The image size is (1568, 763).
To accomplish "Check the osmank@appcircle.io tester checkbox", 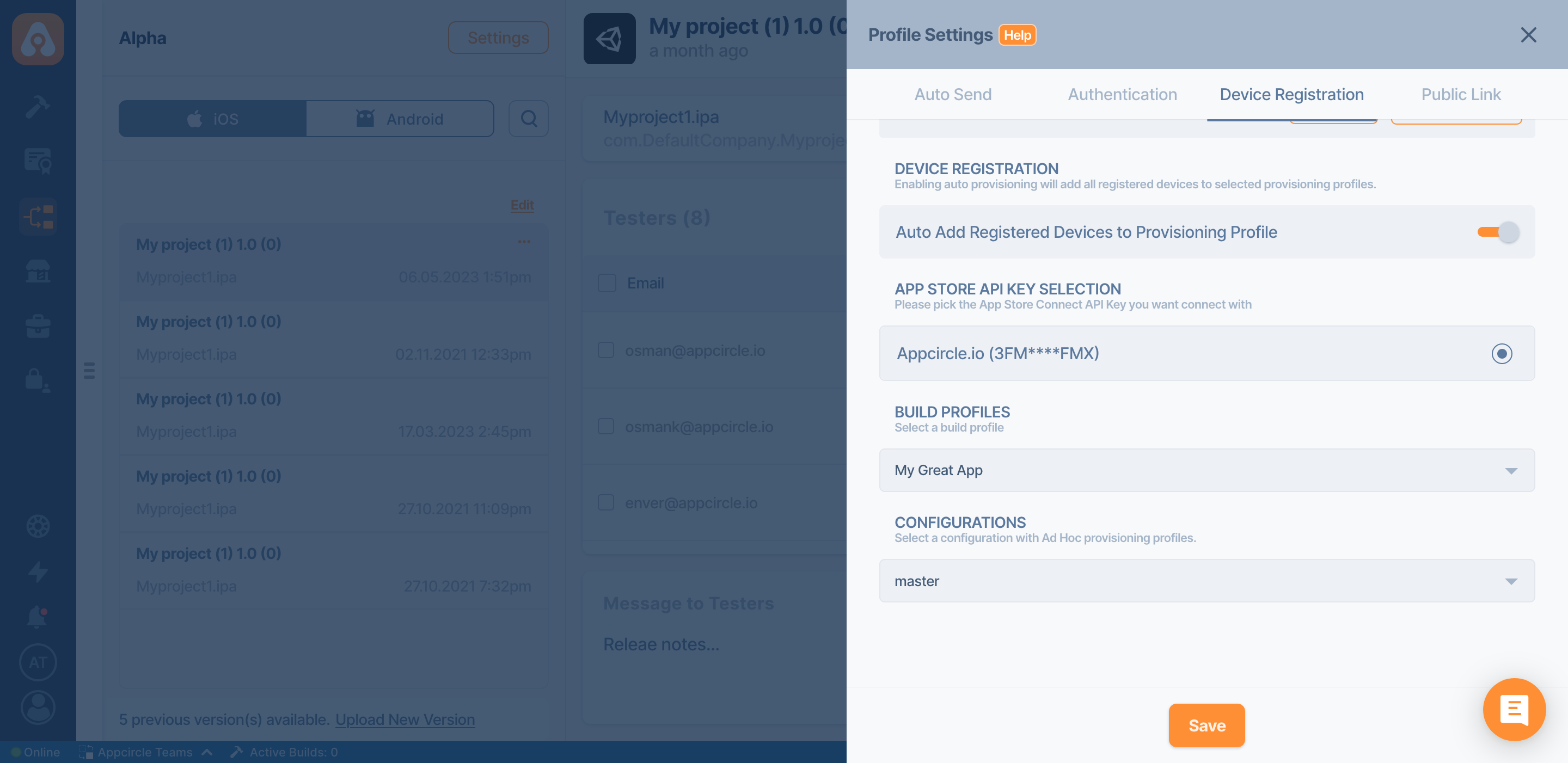I will click(x=605, y=427).
